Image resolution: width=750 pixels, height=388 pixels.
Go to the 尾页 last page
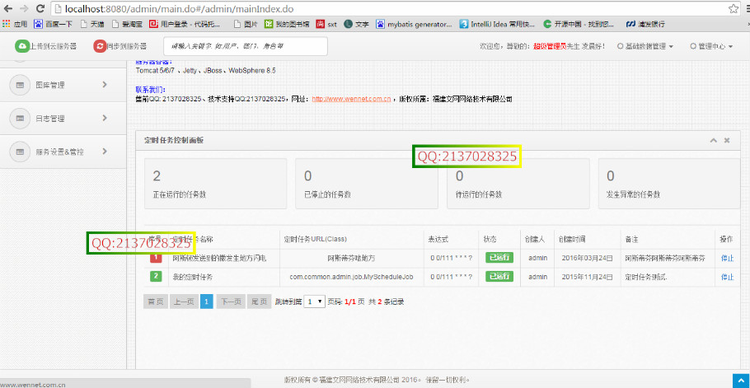click(x=260, y=302)
